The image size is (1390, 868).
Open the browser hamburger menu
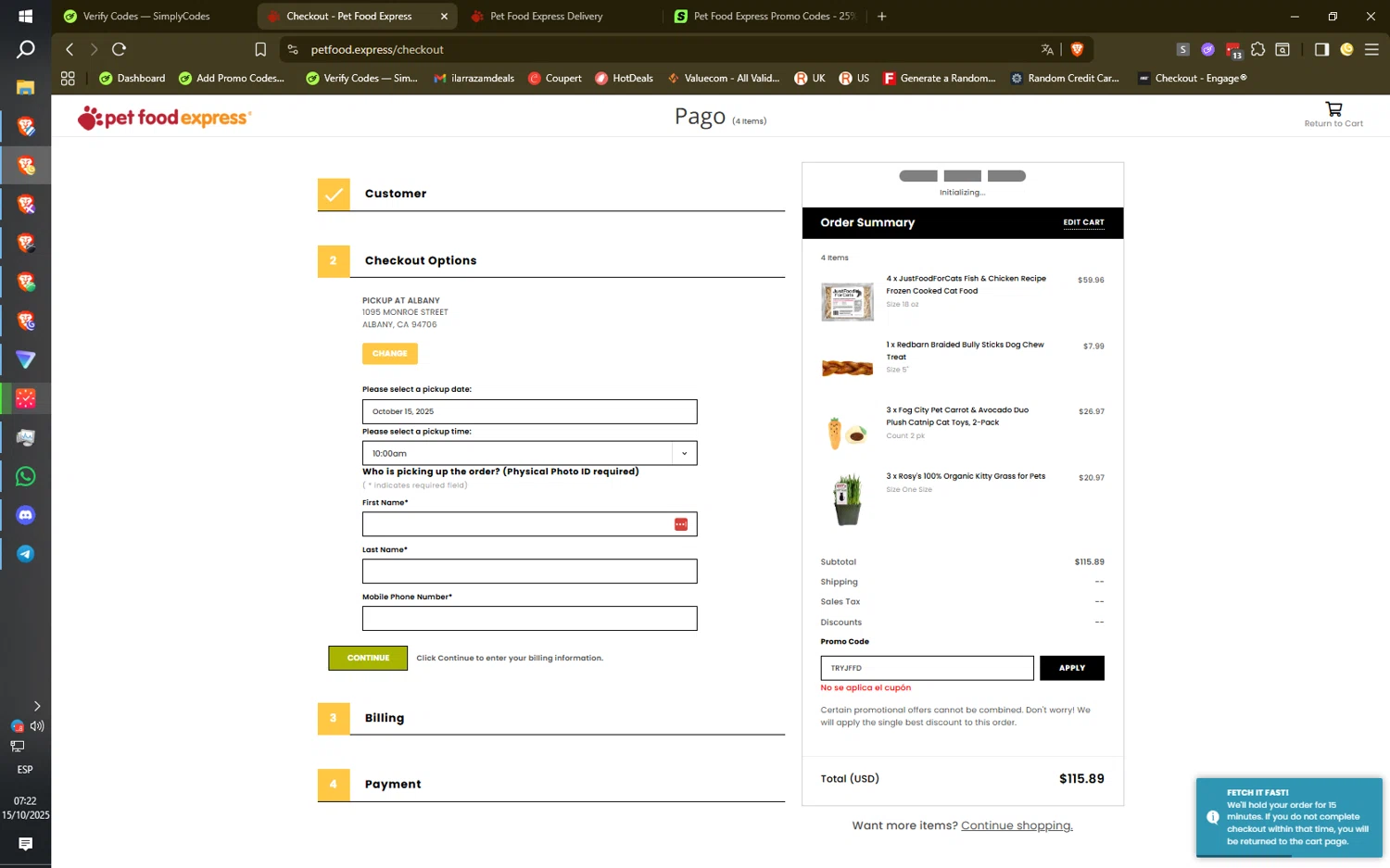point(1371,49)
